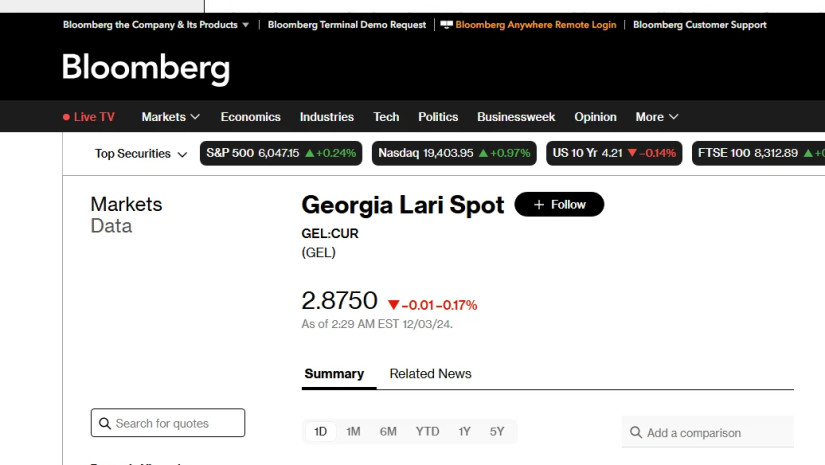Click the S&P 500 green up arrow
825x465 pixels.
click(310, 154)
